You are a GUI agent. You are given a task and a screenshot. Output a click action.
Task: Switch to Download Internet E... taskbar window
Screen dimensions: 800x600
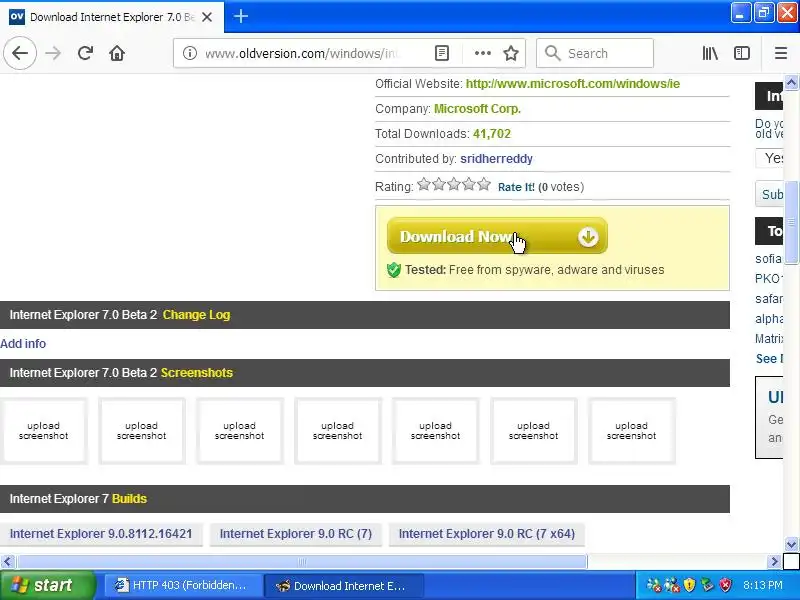[x=343, y=585]
